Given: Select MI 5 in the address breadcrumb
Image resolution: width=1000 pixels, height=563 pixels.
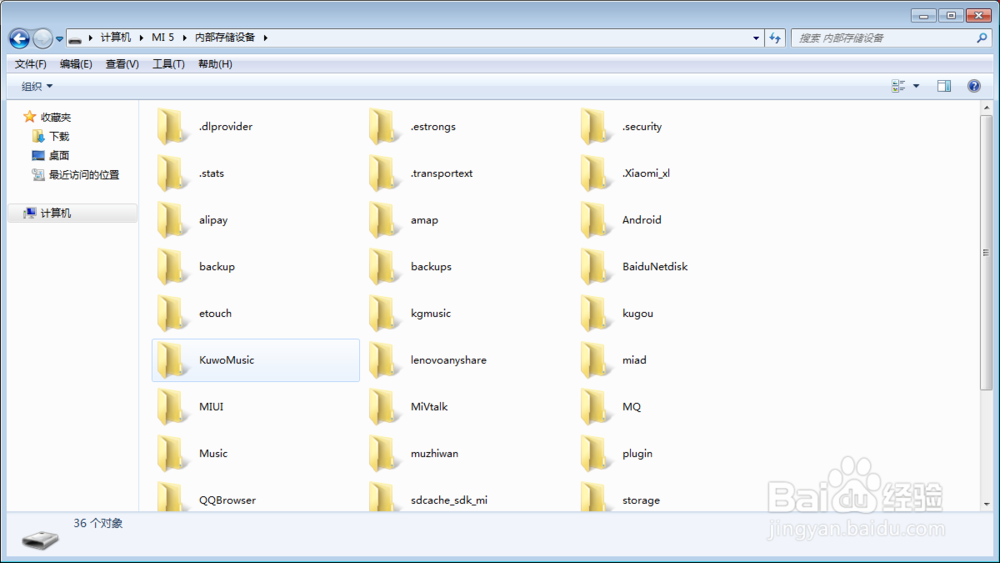Looking at the screenshot, I should 163,38.
